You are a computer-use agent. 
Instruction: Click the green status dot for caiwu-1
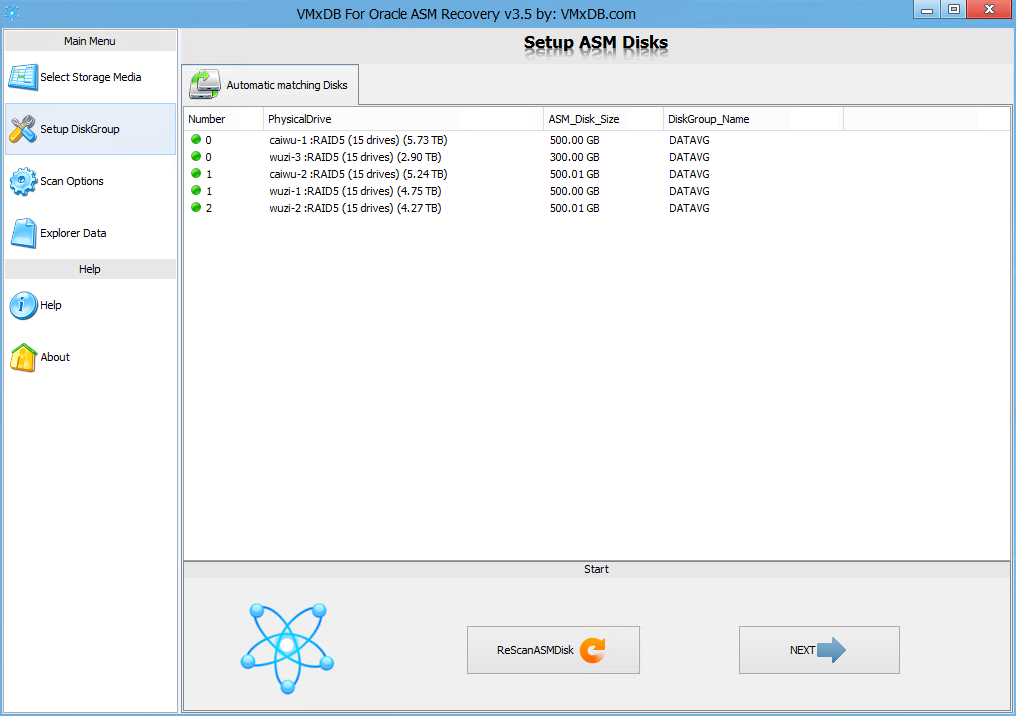(196, 139)
